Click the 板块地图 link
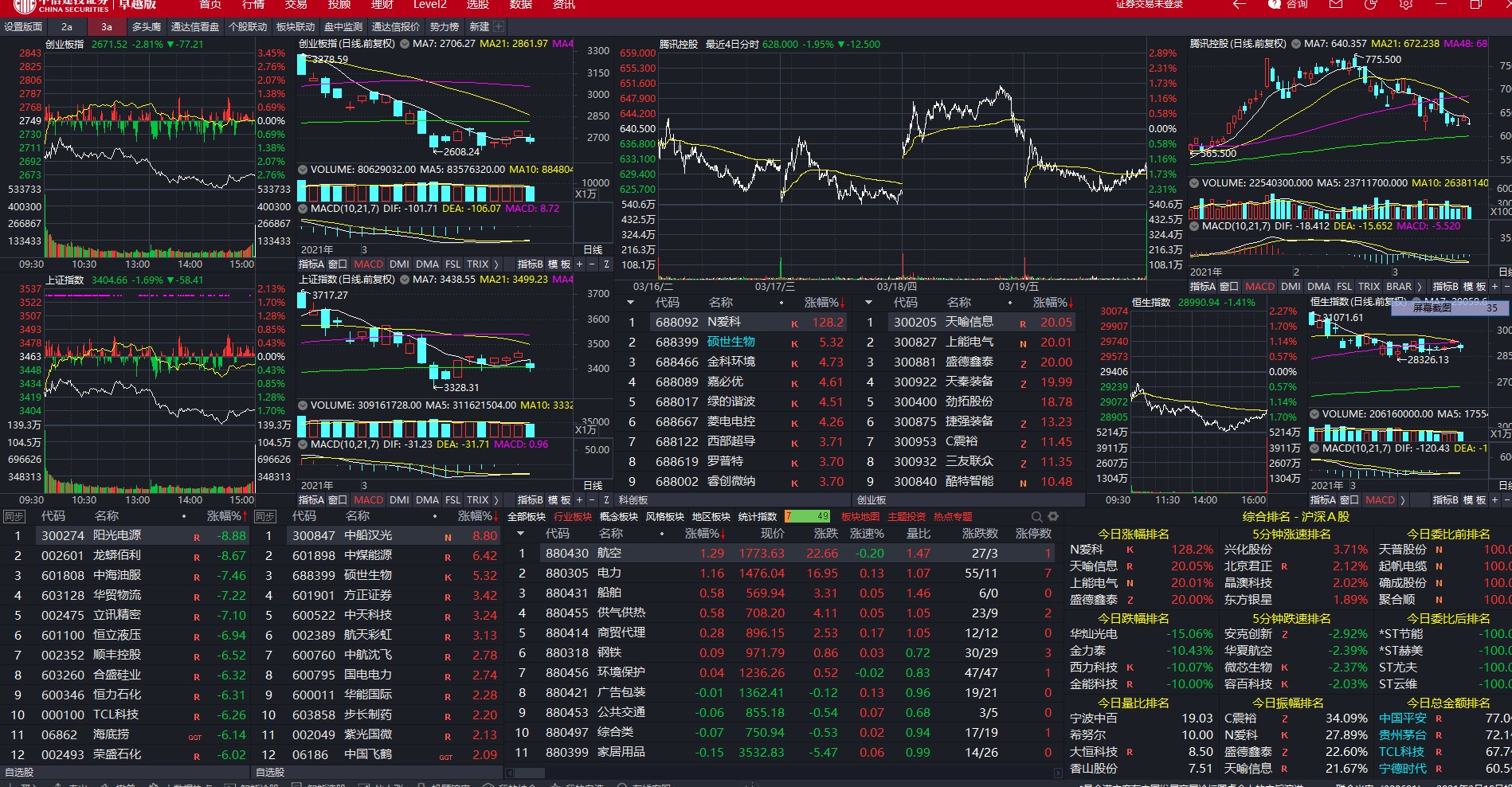 860,517
